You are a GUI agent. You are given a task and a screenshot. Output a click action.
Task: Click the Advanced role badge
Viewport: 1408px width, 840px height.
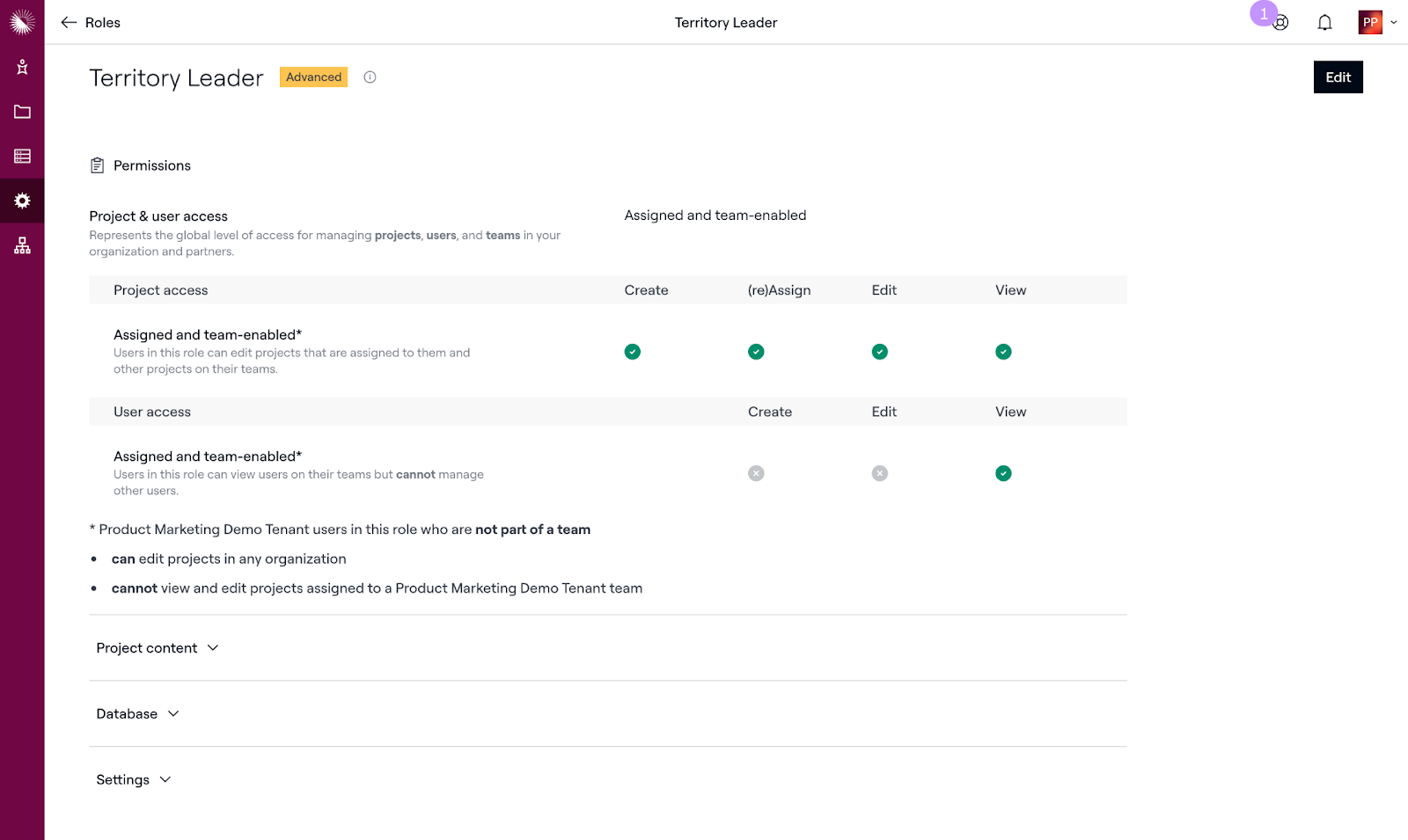pyautogui.click(x=313, y=77)
